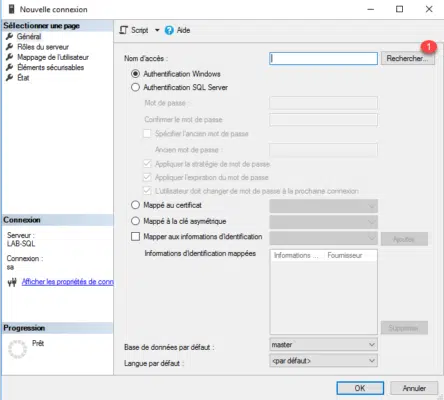Select the Général page wrench icon
Viewport: 444px width, 400px height.
pyautogui.click(x=10, y=36)
